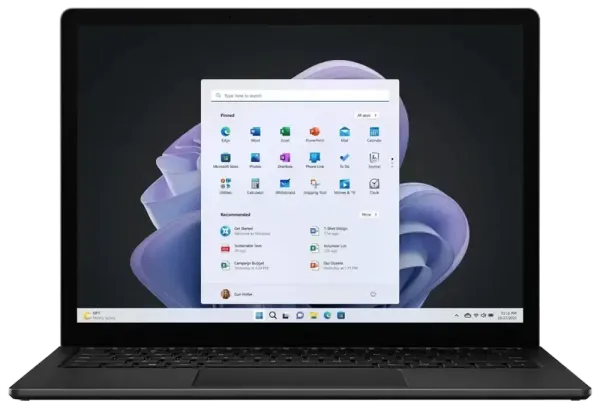The height and width of the screenshot is (408, 600).
Task: Open Chat from the taskbar
Action: [x=300, y=315]
